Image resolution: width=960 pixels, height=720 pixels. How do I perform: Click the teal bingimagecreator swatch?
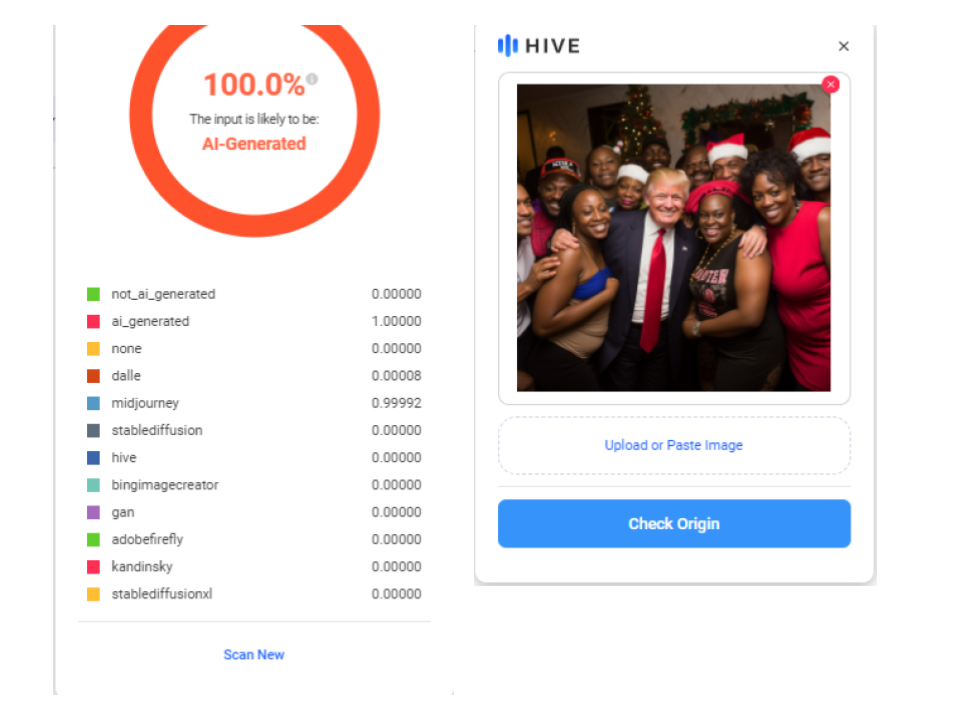94,486
